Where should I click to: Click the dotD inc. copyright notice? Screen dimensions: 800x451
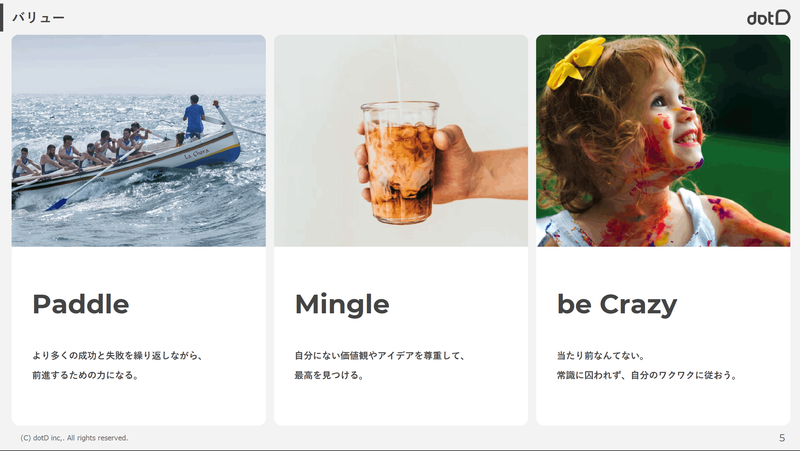pos(74,438)
